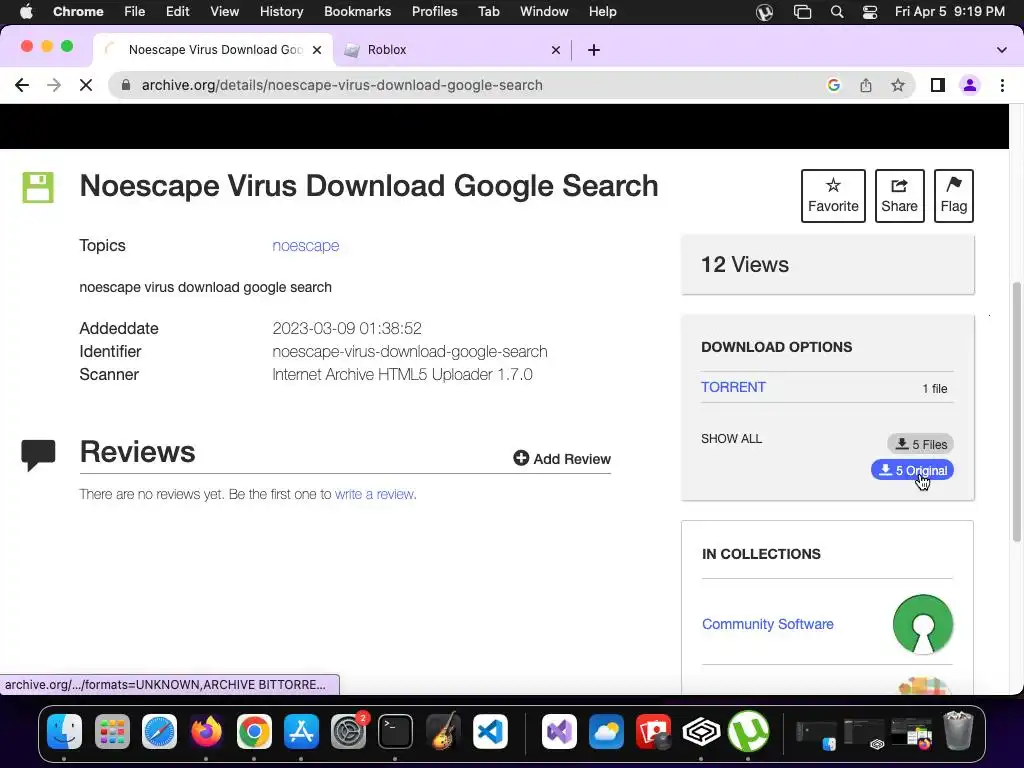The image size is (1024, 768).
Task: Share this page from the address bar
Action: pos(865,85)
